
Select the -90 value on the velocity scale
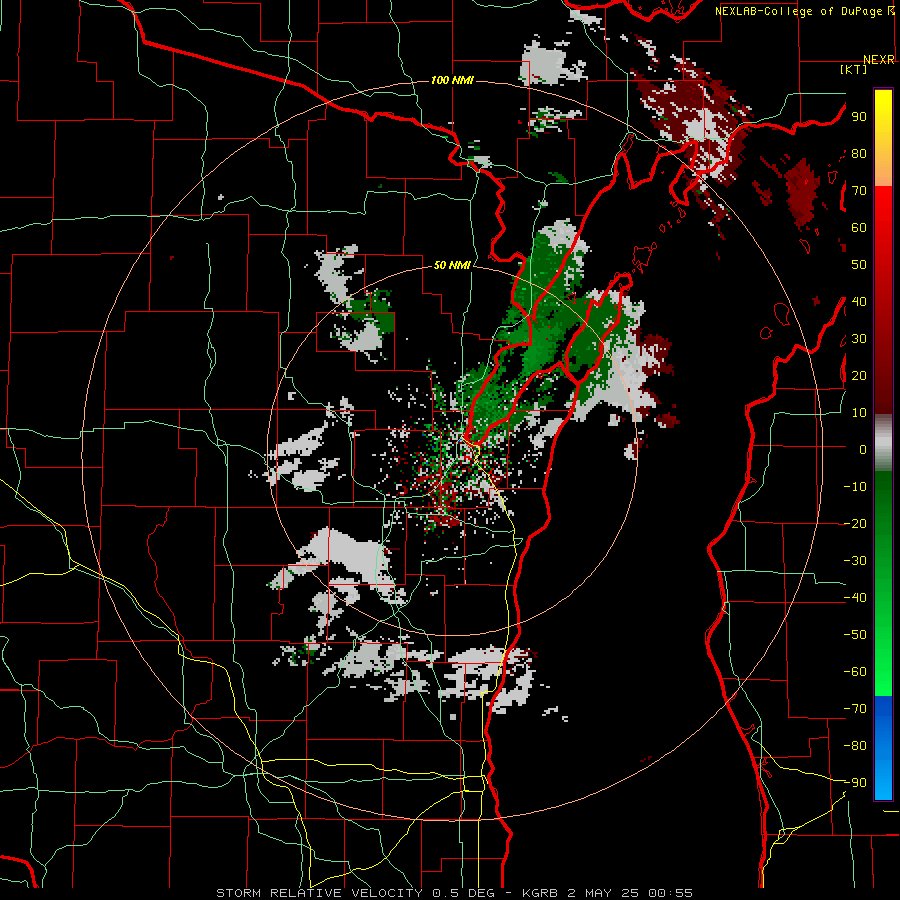coord(855,783)
